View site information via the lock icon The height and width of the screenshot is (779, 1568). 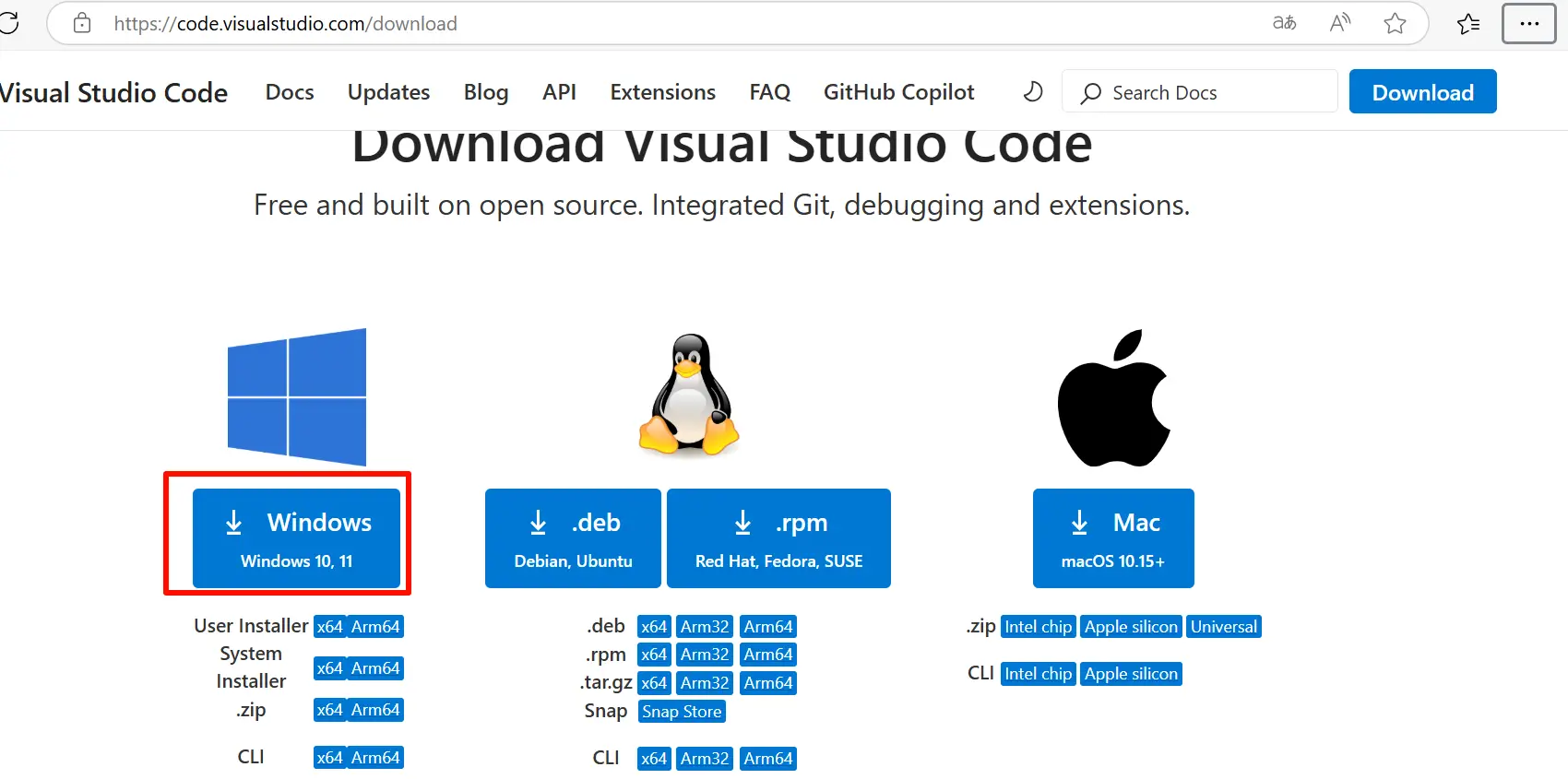82,23
